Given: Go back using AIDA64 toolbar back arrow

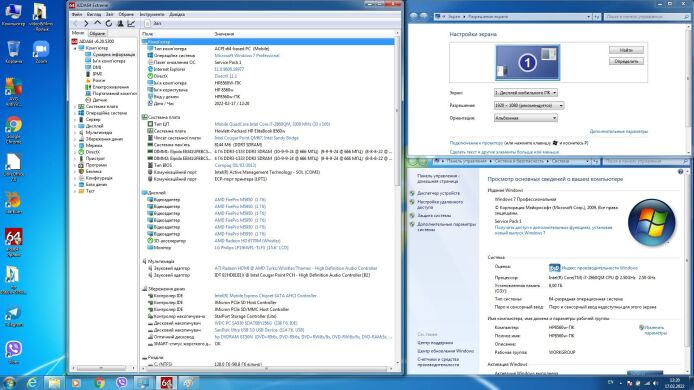Looking at the screenshot, I should coord(76,23).
